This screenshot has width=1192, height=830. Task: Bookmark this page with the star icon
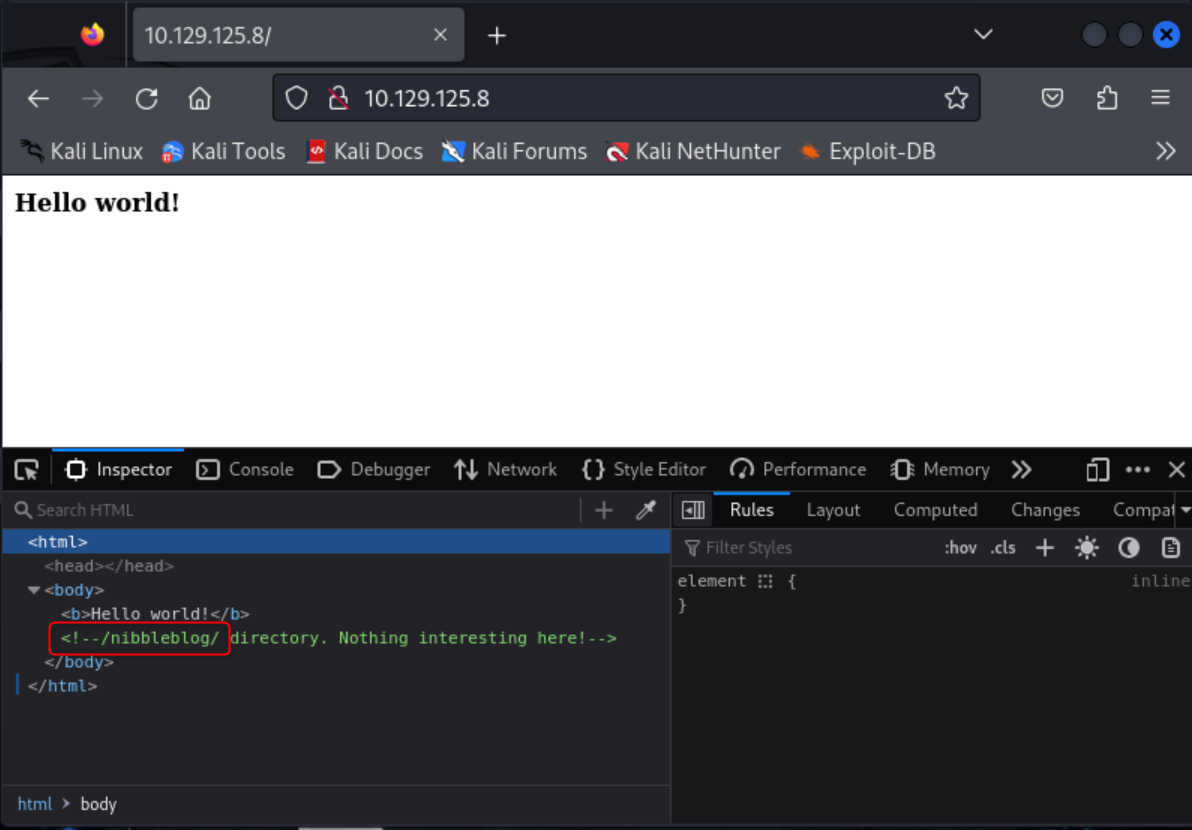(x=956, y=98)
